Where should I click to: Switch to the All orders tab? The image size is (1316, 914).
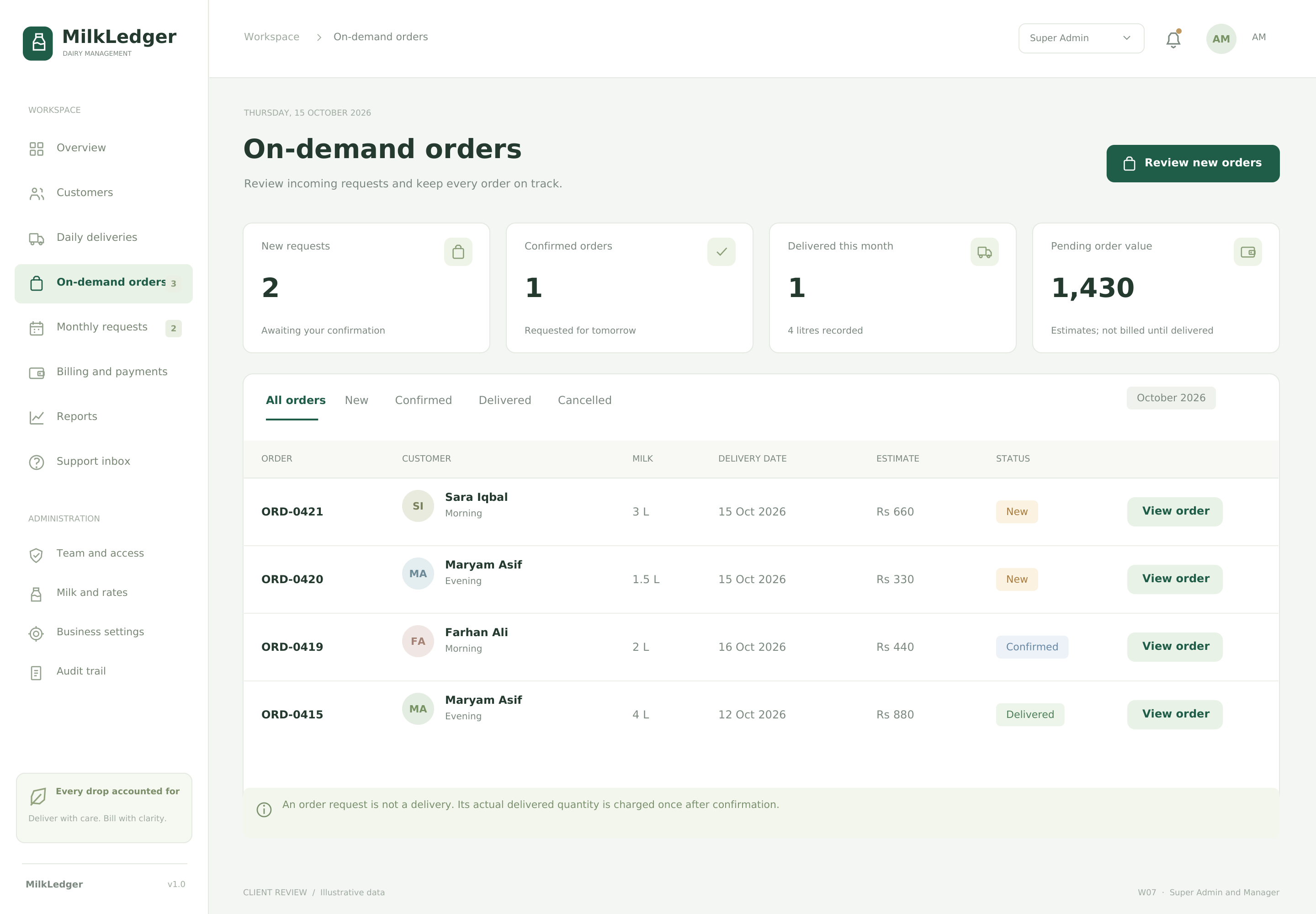click(x=296, y=400)
